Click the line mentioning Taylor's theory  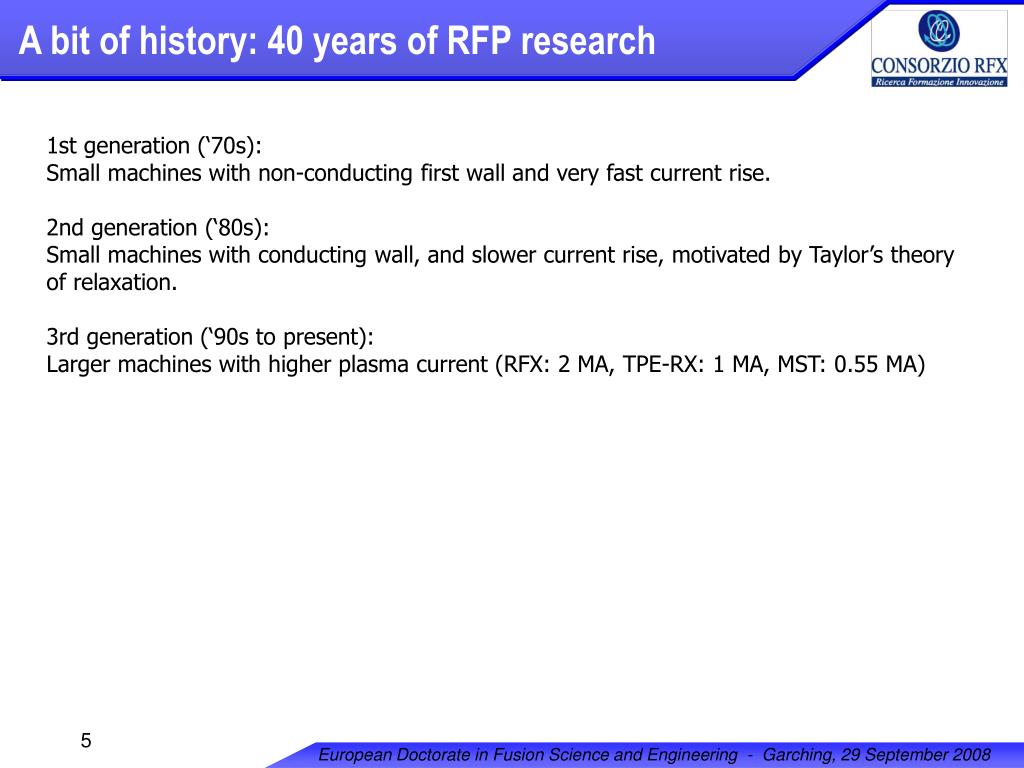(x=500, y=255)
